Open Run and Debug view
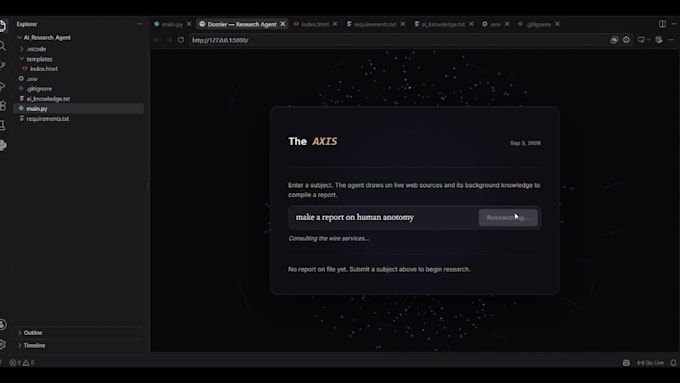Viewport: 680px width, 383px height. tap(3, 86)
